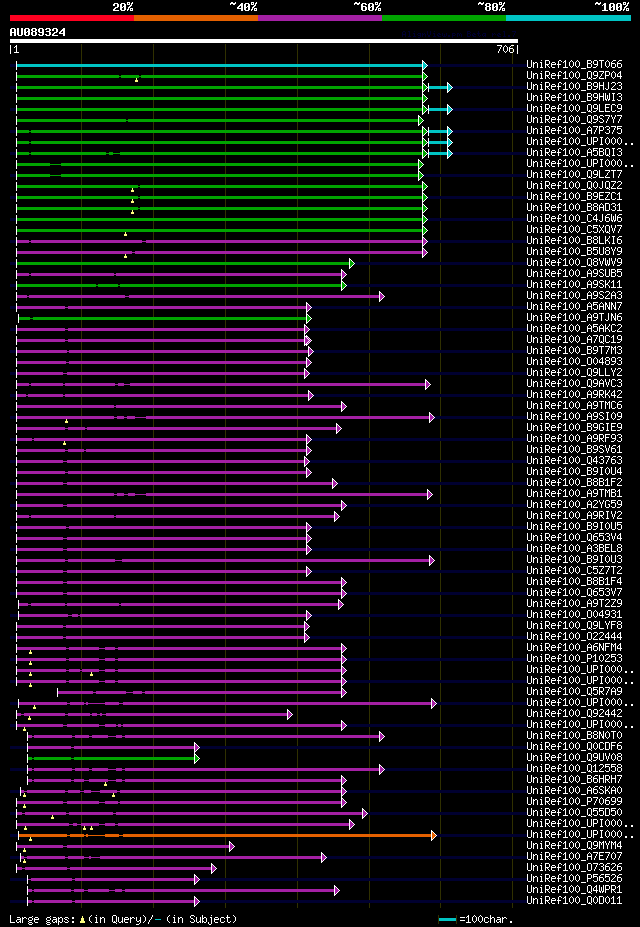This screenshot has height=927, width=640.
Task: Open the UniRef100_Q9S7Y7 hit label
Action: click(x=574, y=120)
